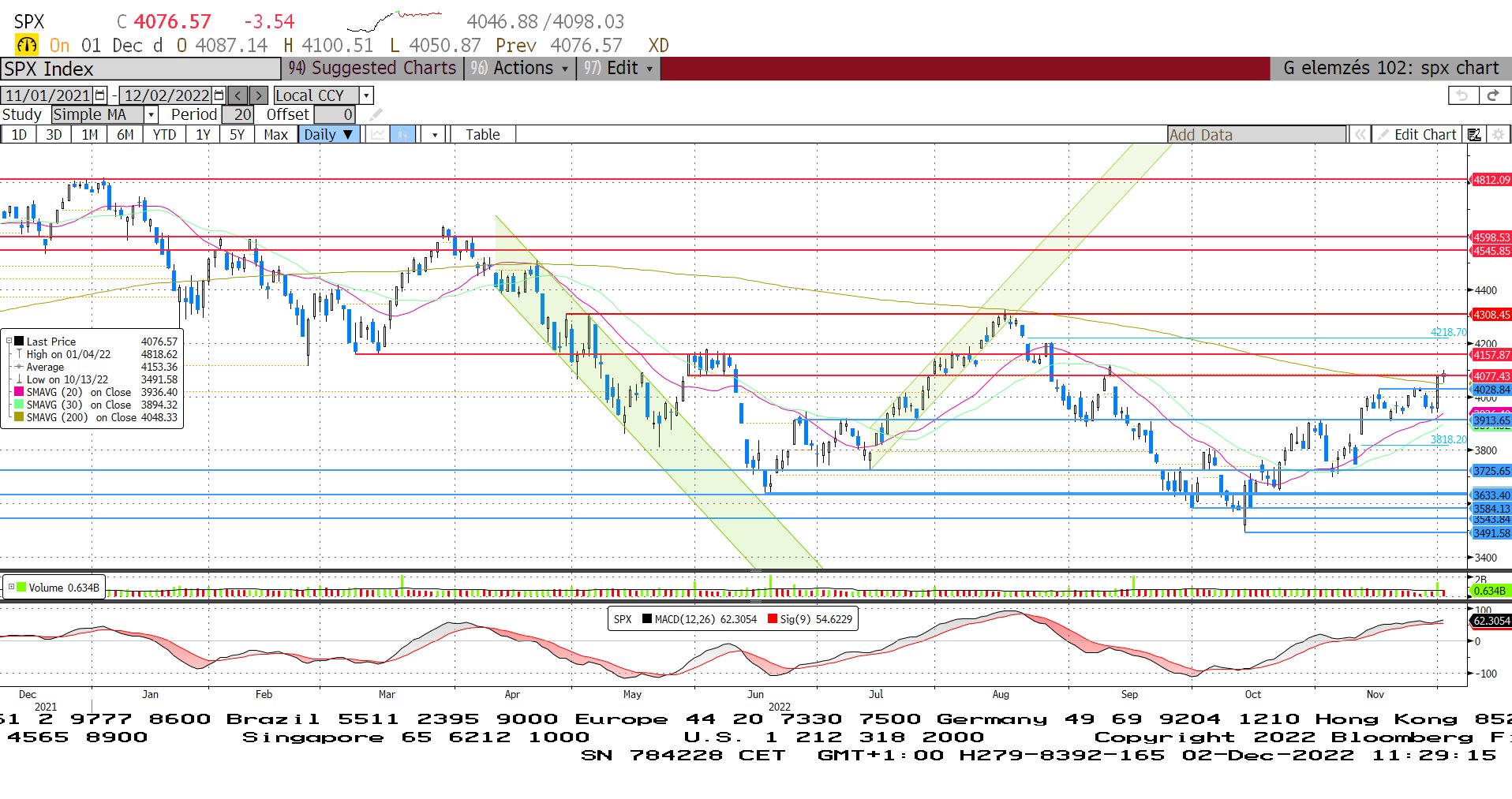1512x799 pixels.
Task: Collapse the Last Price legend tree
Action: (9, 342)
